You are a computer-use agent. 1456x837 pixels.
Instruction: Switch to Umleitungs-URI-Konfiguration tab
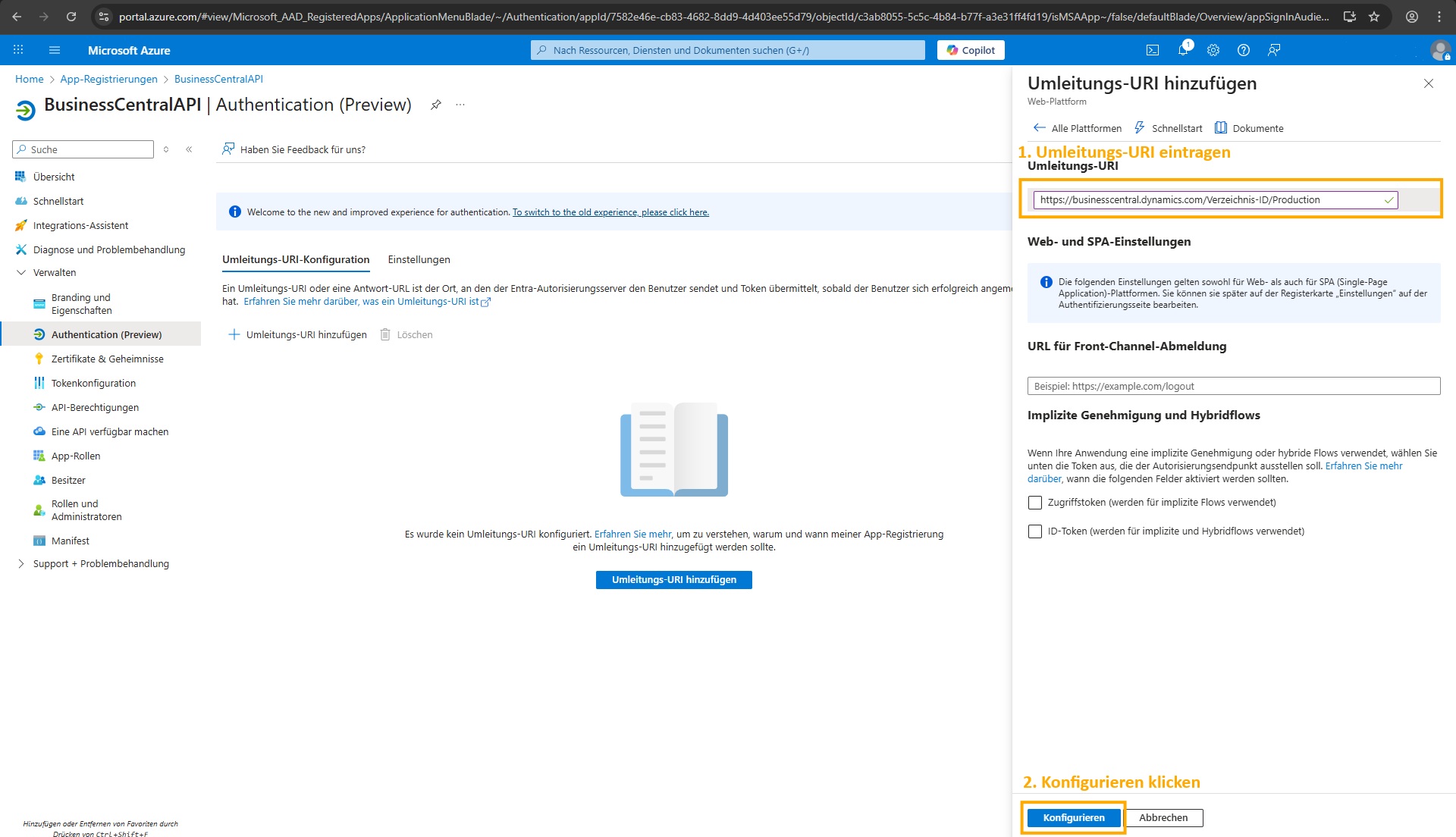[296, 259]
